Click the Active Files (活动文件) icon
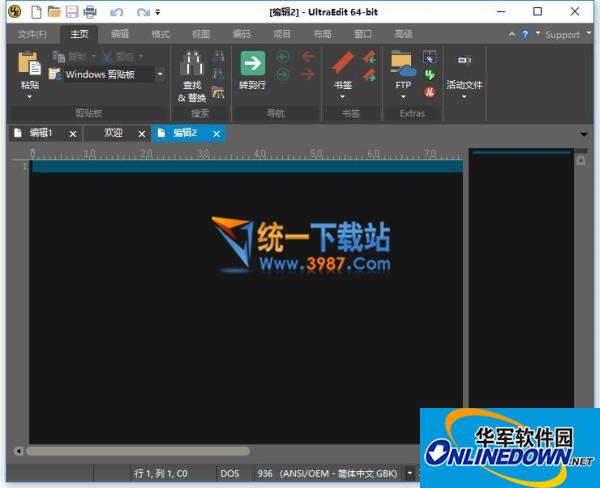 pos(464,62)
